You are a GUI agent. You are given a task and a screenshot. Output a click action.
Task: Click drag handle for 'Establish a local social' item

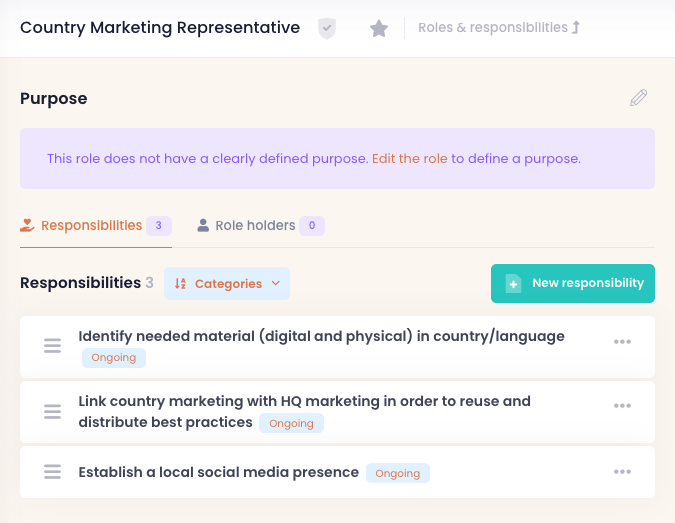tap(53, 472)
